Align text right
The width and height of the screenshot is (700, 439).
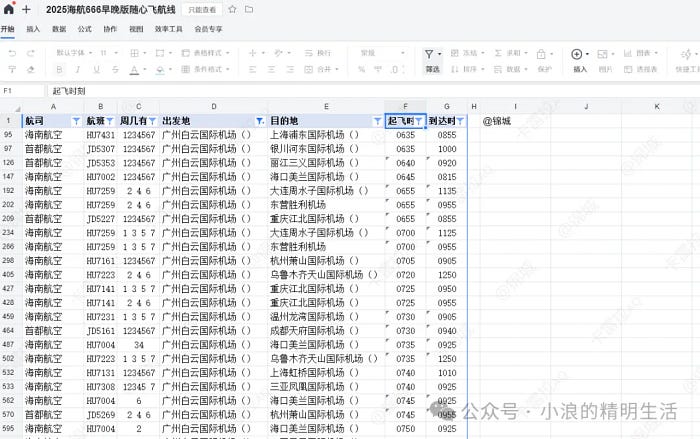tap(290, 69)
